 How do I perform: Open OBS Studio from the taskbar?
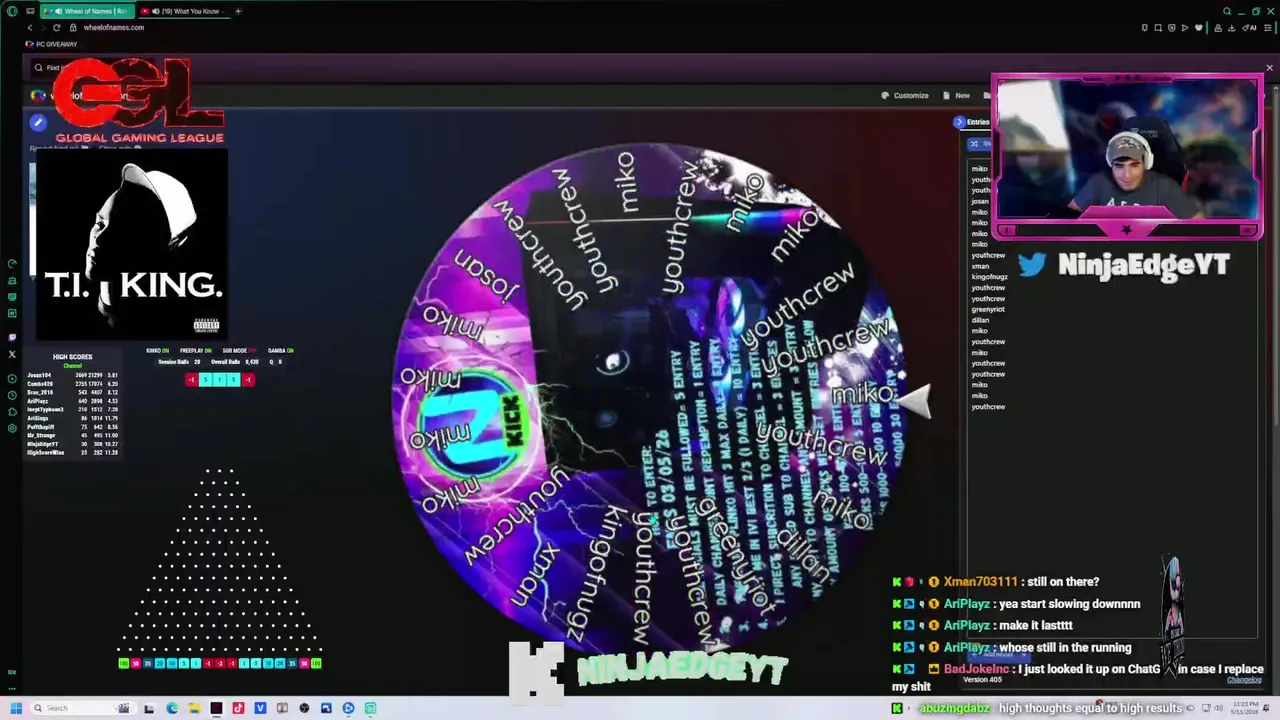(304, 708)
